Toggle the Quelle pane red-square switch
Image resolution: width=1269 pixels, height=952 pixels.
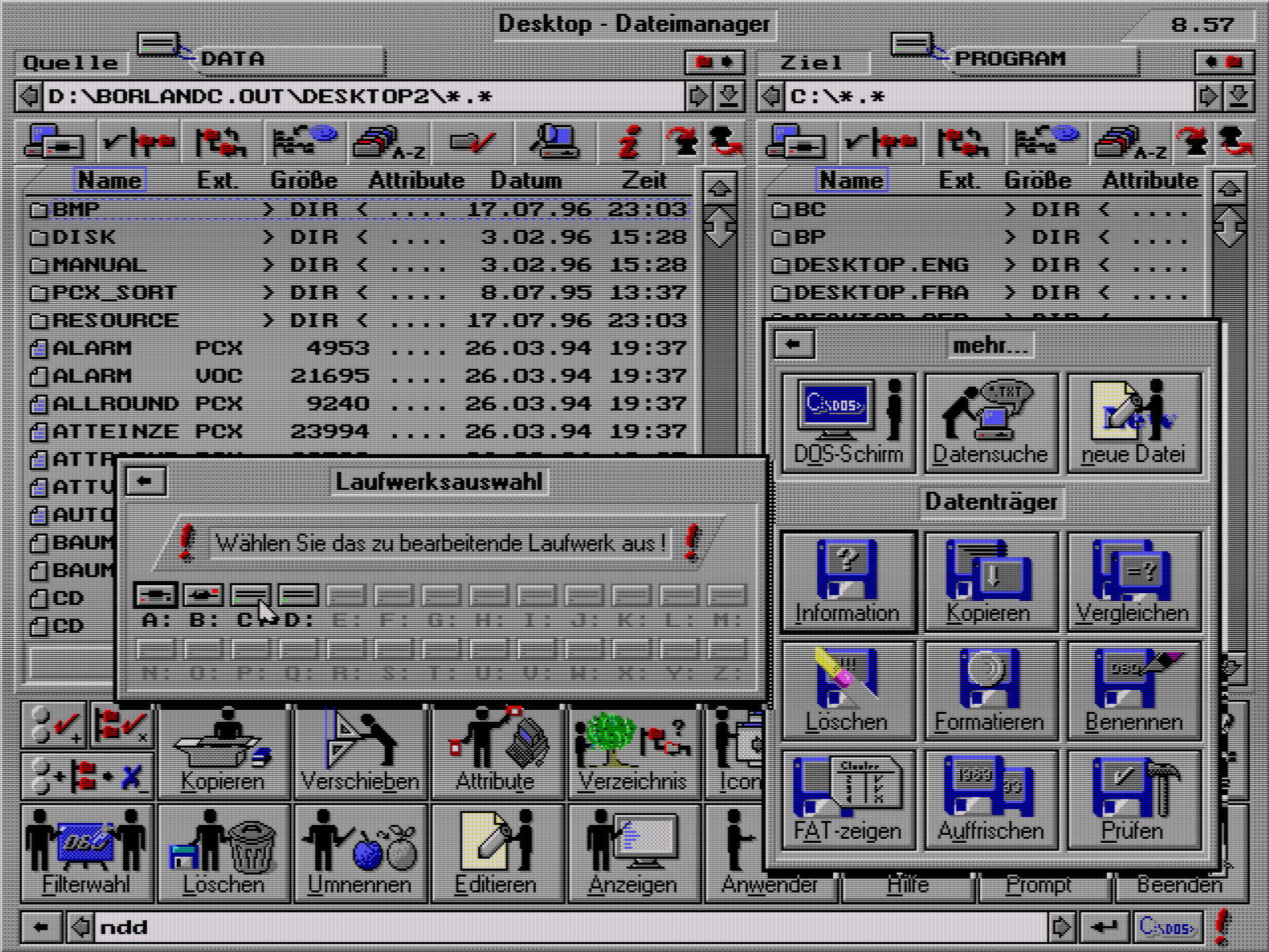click(x=715, y=62)
